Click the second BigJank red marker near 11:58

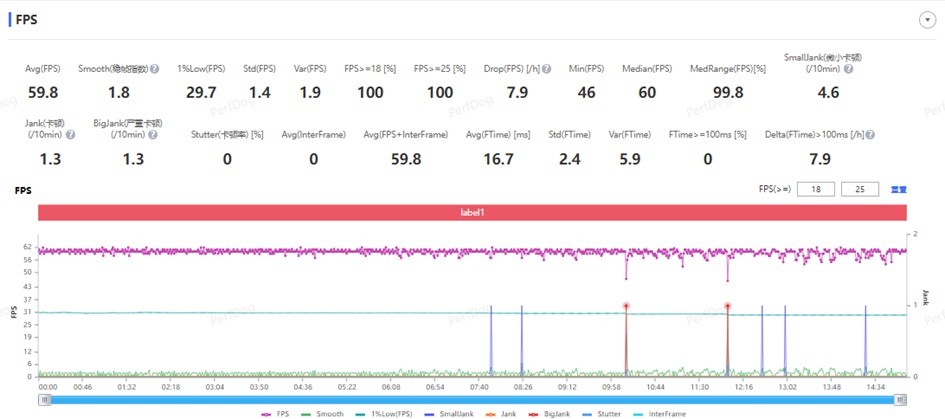tap(727, 306)
